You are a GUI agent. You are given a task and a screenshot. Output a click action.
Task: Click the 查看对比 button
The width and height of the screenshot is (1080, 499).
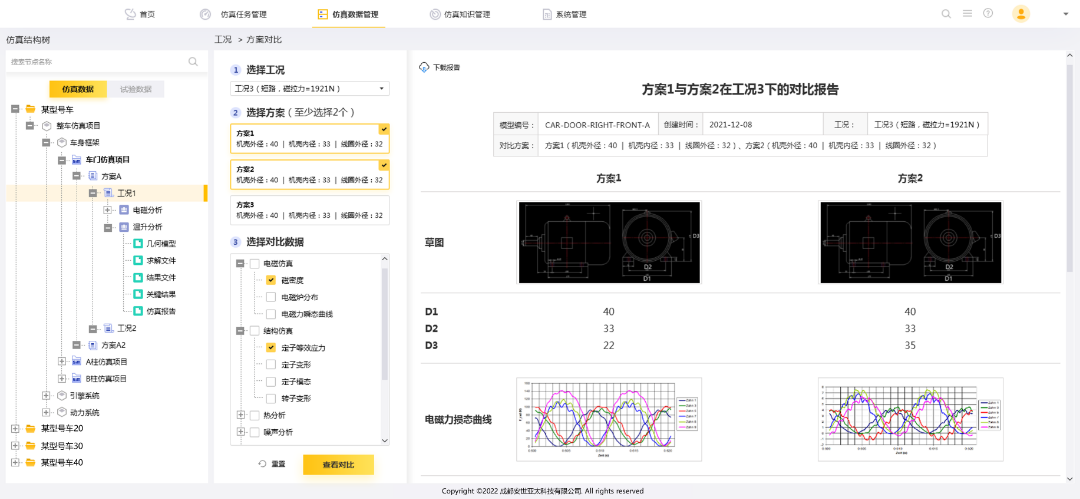coord(338,464)
